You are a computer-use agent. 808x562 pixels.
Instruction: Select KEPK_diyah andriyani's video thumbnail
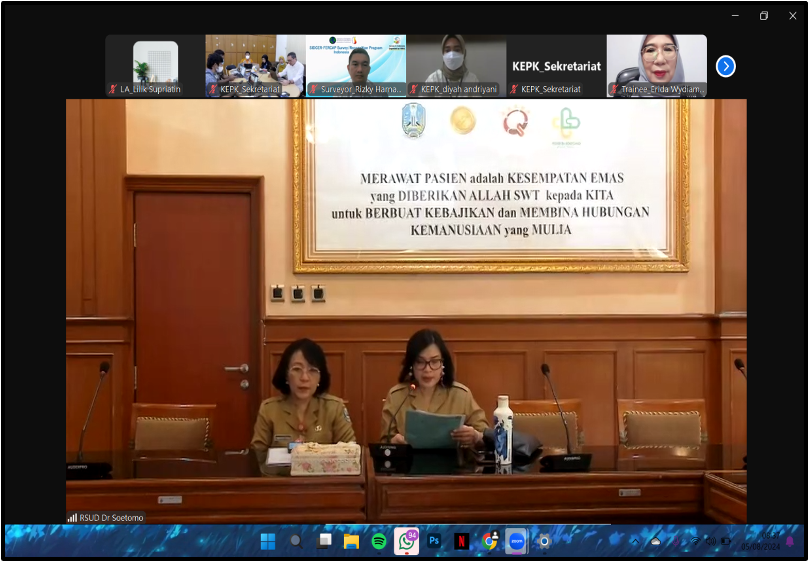456,65
